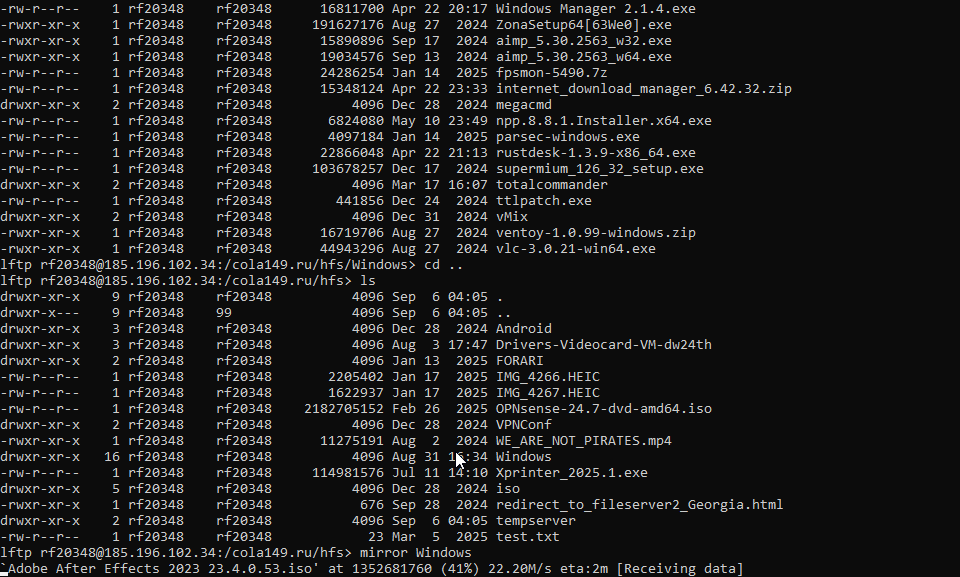This screenshot has width=960, height=577.
Task: Click the redirect_to_fileserver2_Georgia.html file name
Action: [x=639, y=505]
